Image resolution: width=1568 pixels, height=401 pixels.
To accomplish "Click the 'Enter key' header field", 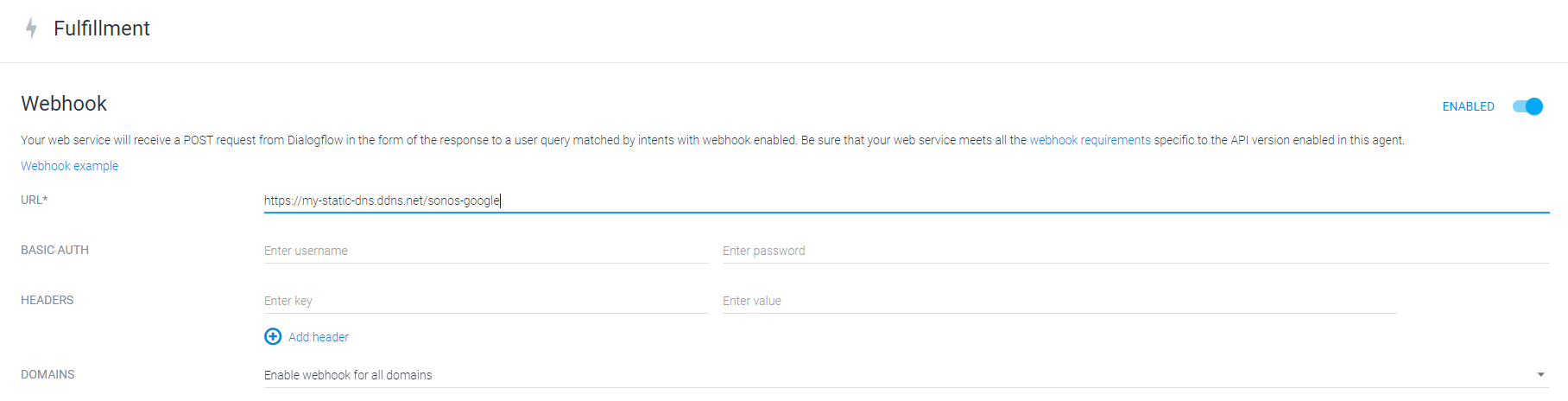I will pyautogui.click(x=486, y=301).
